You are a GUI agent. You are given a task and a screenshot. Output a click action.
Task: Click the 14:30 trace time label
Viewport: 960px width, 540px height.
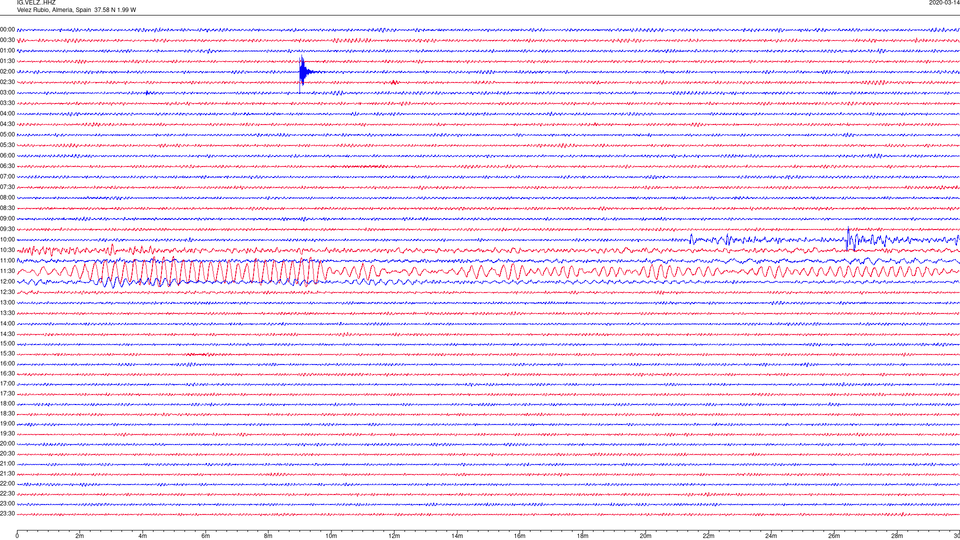tap(7, 334)
